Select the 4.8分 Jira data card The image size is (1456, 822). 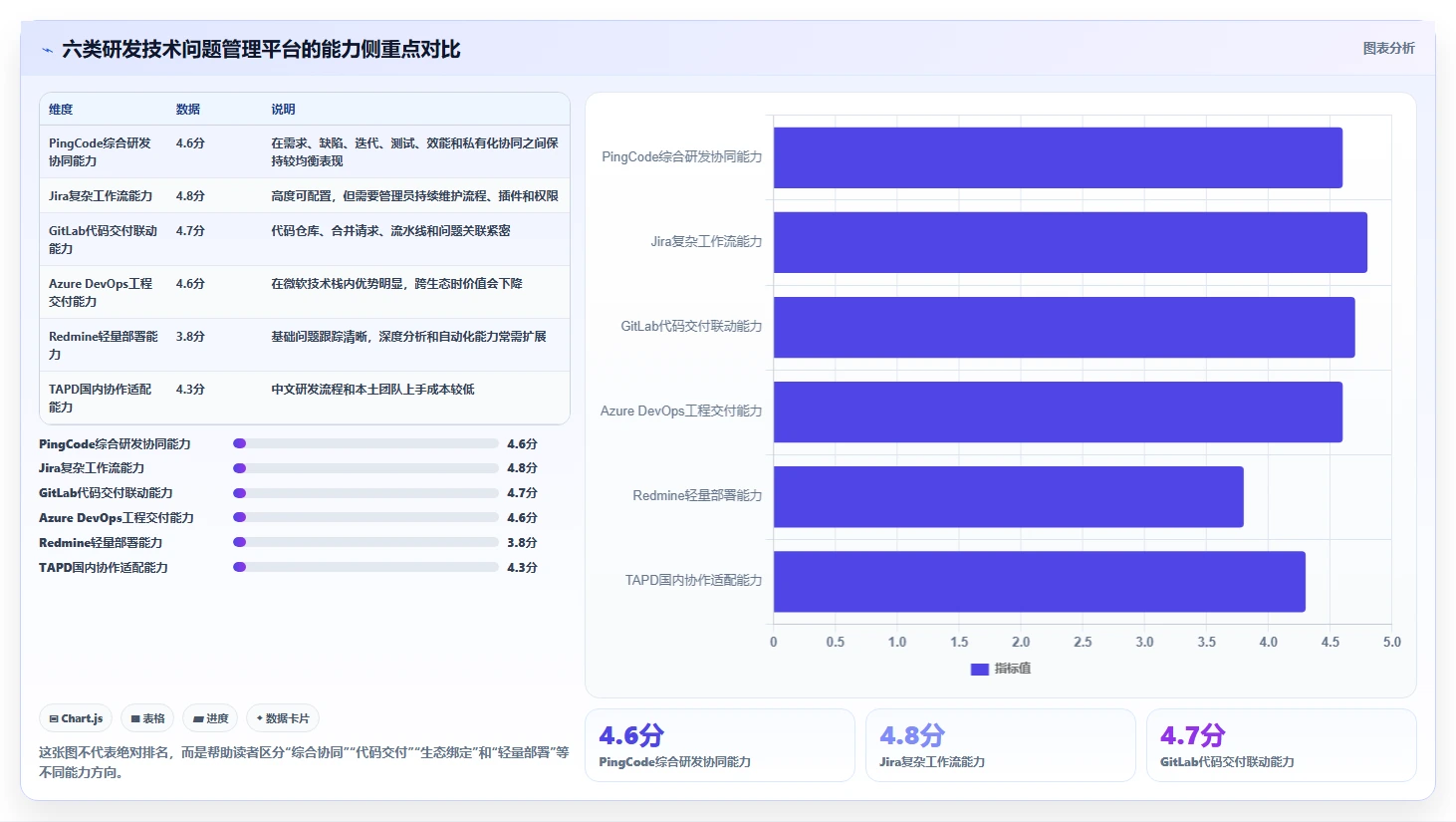click(x=1001, y=745)
